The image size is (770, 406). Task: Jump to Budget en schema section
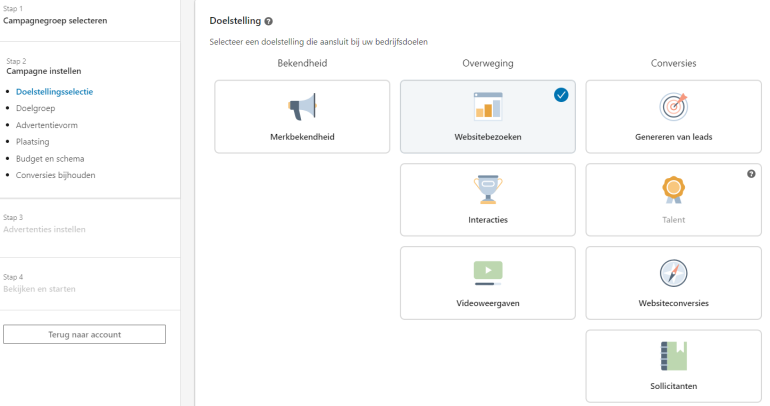[x=50, y=159]
